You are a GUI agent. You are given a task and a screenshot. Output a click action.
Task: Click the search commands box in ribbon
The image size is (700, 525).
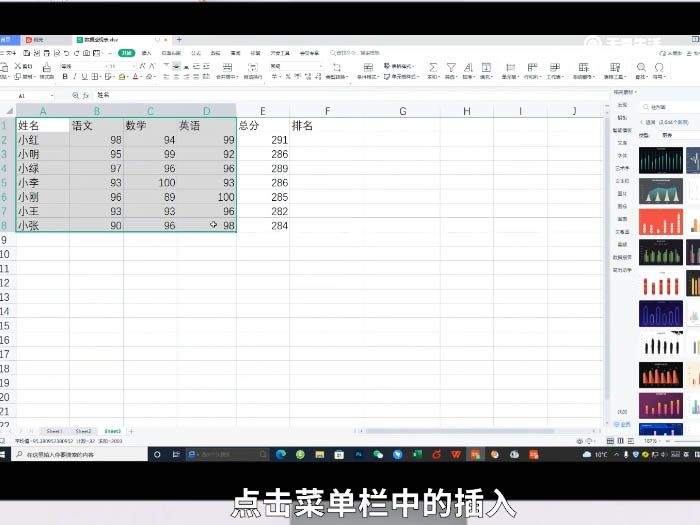point(355,53)
